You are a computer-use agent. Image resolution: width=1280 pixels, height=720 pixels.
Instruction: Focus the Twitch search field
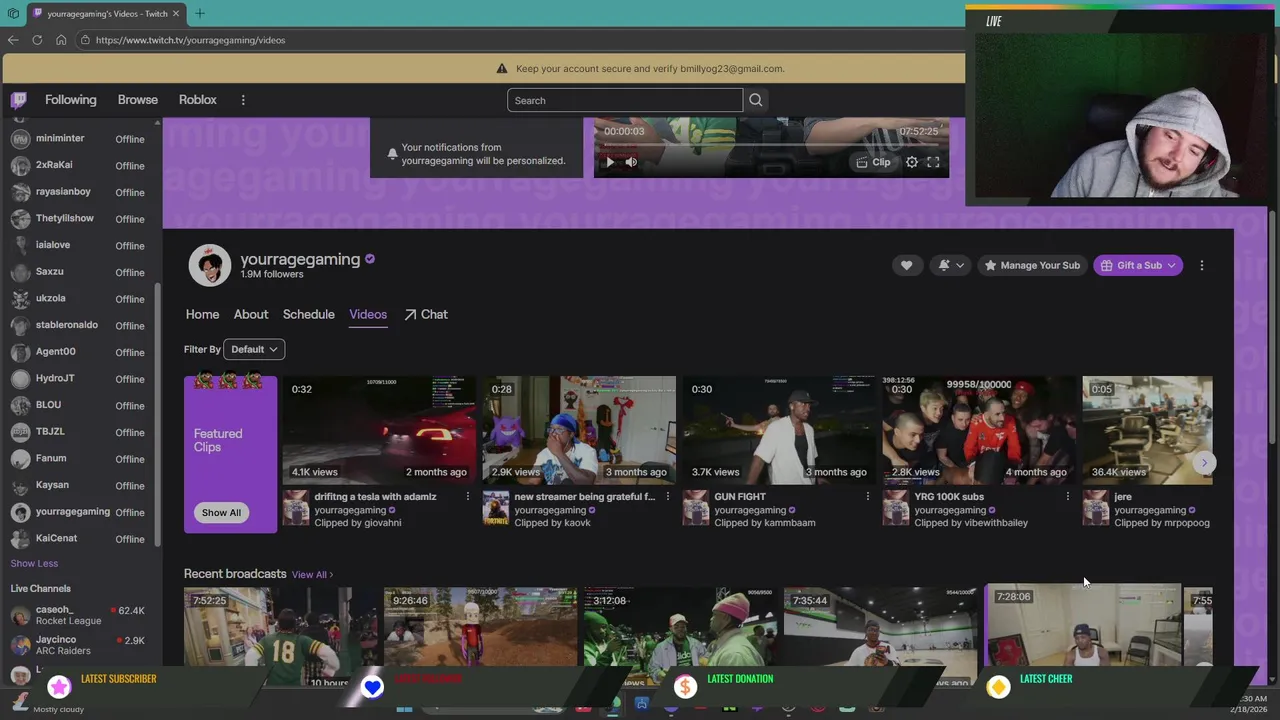click(x=625, y=100)
